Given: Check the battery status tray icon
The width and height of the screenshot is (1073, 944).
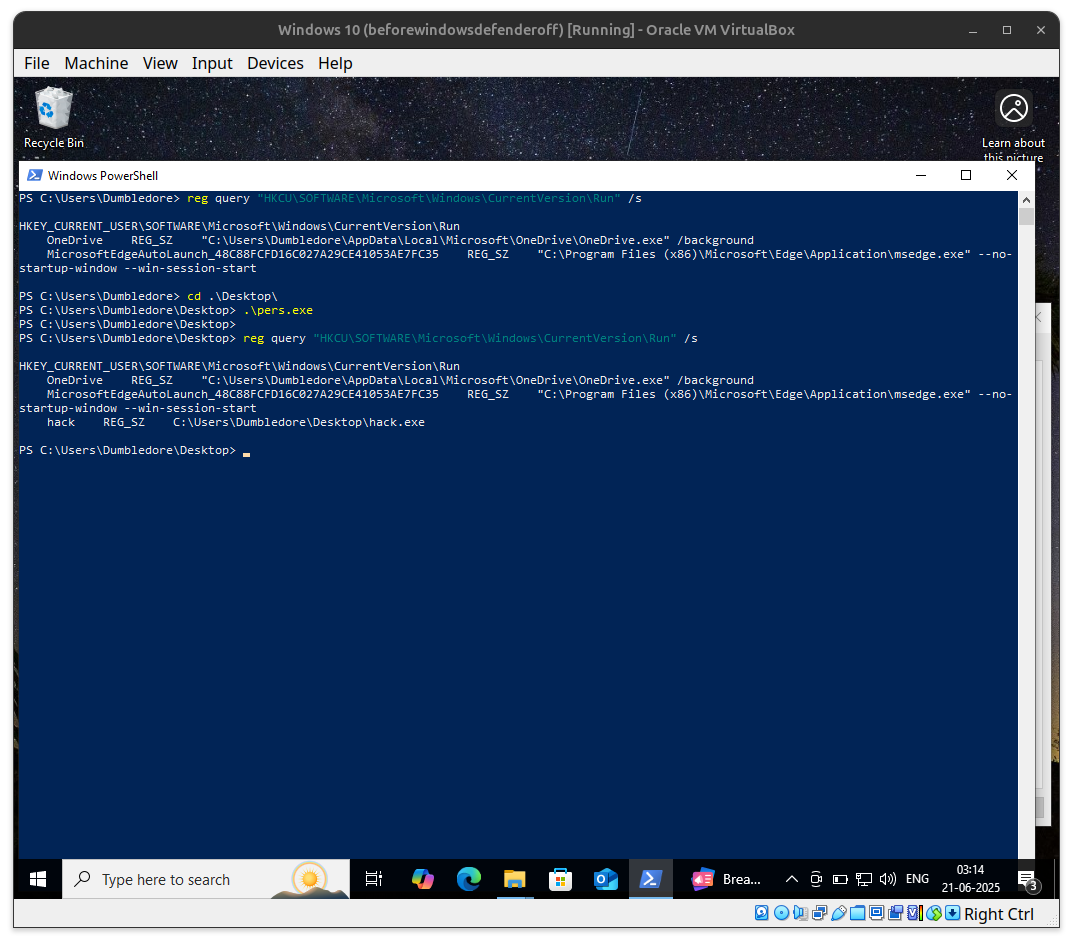Looking at the screenshot, I should pos(840,879).
